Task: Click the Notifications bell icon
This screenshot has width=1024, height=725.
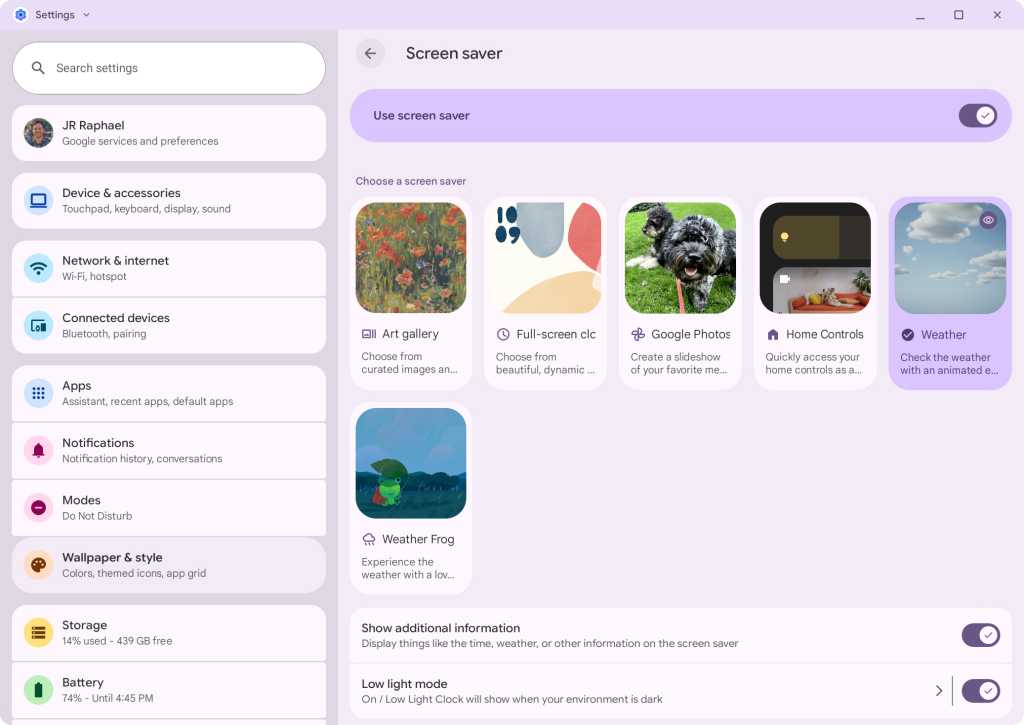Action: pos(39,451)
